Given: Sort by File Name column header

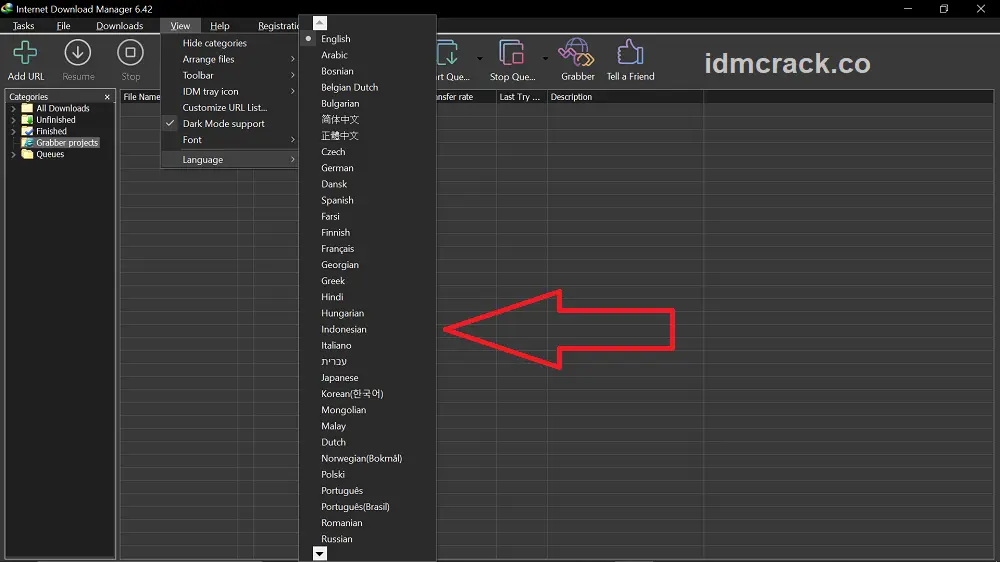Looking at the screenshot, I should 141,97.
